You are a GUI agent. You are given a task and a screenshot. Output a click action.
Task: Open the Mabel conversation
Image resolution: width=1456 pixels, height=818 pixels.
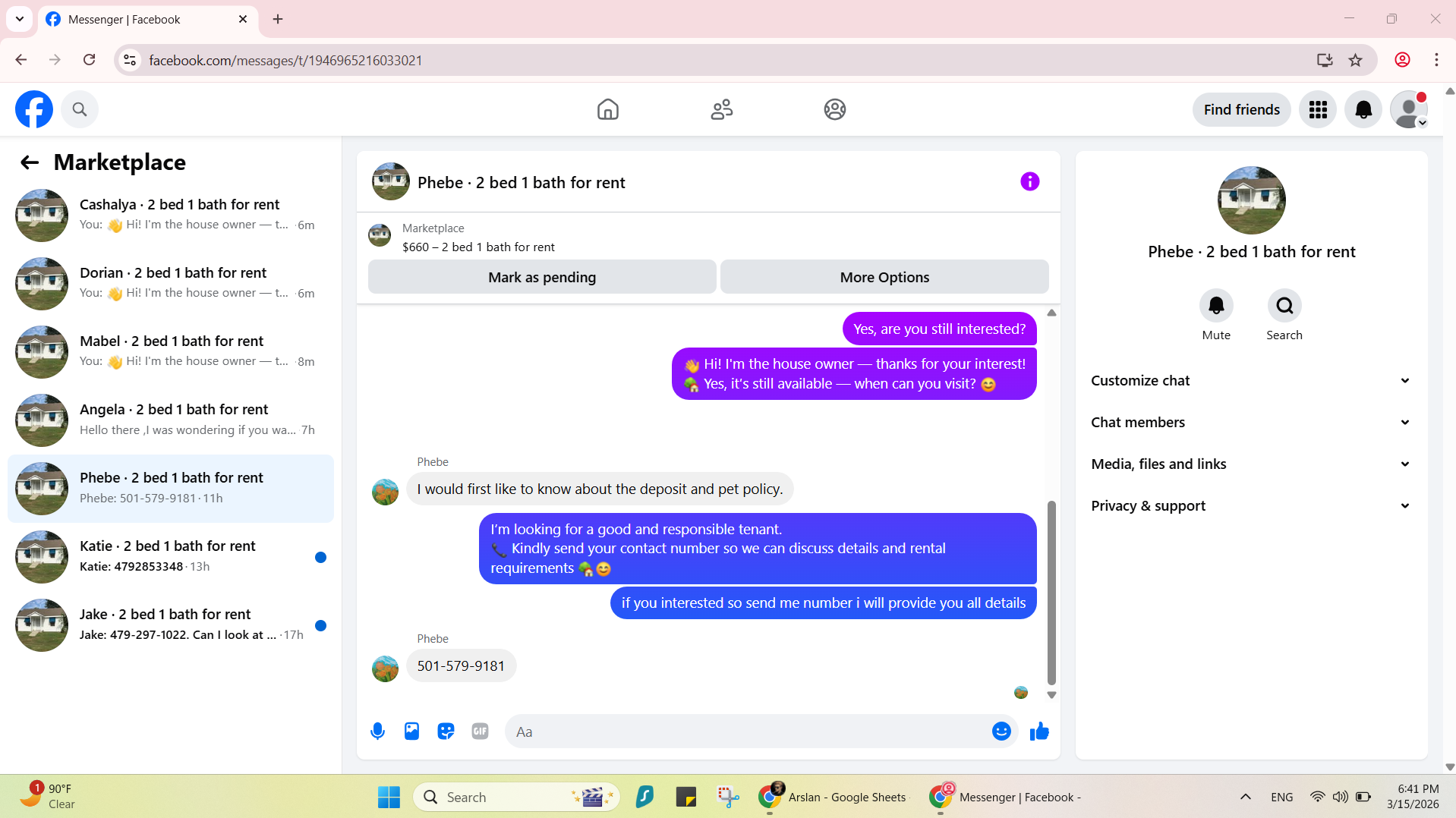(x=171, y=351)
